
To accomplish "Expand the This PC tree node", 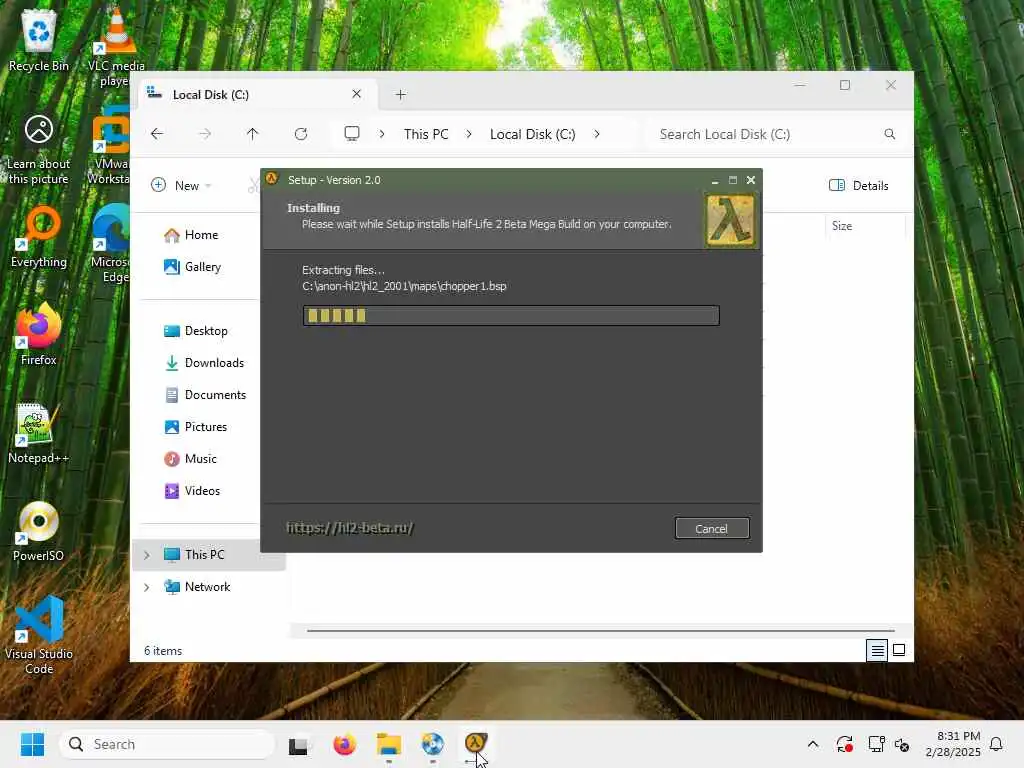I will coord(147,555).
